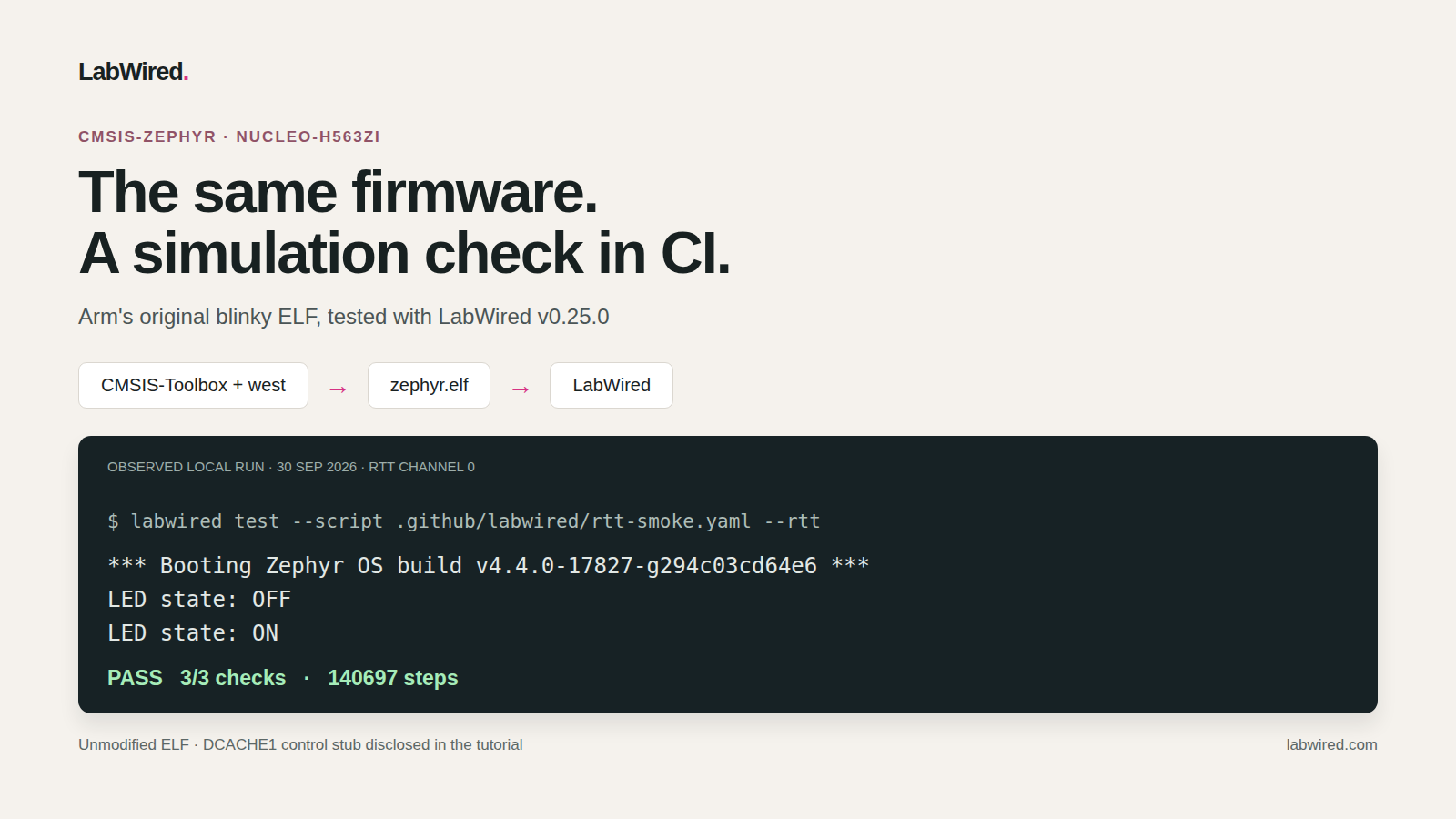Select the zephyr.elf box
1456x819 pixels.
tap(429, 385)
